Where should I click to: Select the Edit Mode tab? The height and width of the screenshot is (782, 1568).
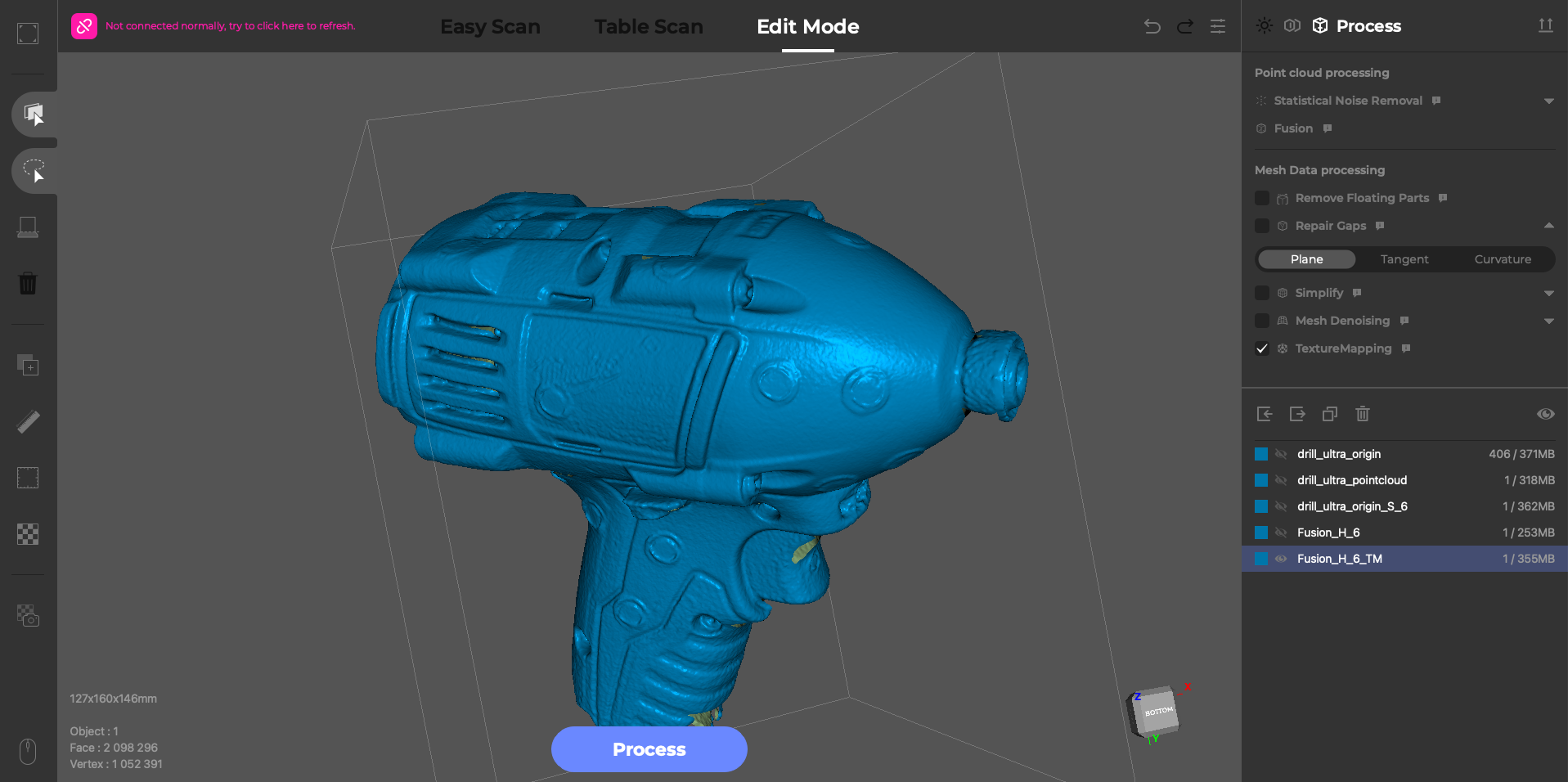click(x=808, y=26)
